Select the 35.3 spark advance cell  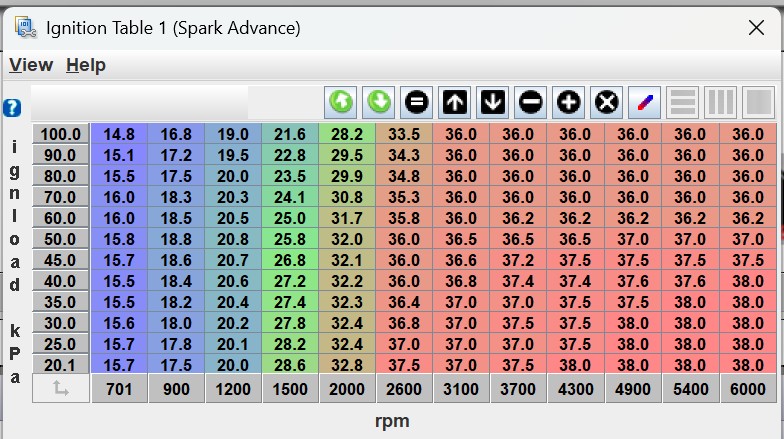404,197
